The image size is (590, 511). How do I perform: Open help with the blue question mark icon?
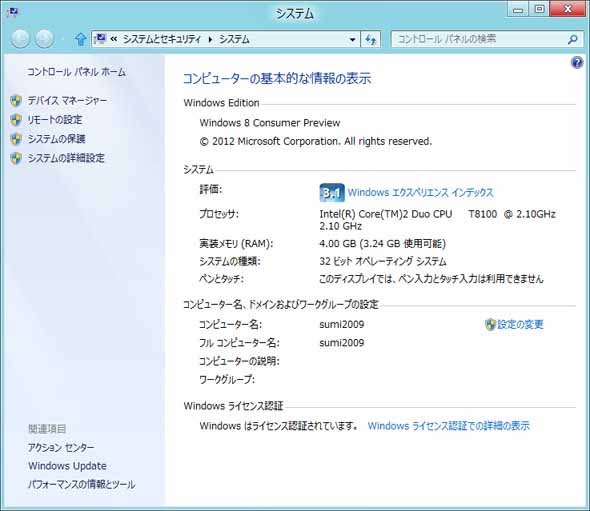577,62
